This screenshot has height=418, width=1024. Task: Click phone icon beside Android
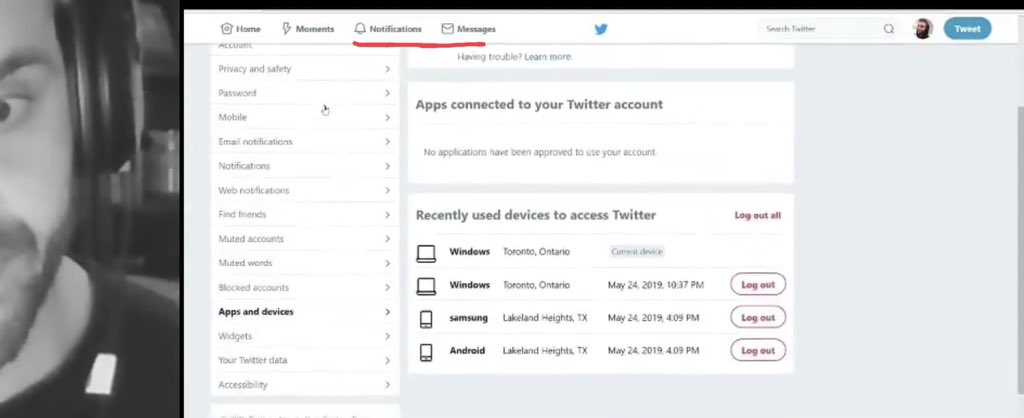[x=426, y=352]
